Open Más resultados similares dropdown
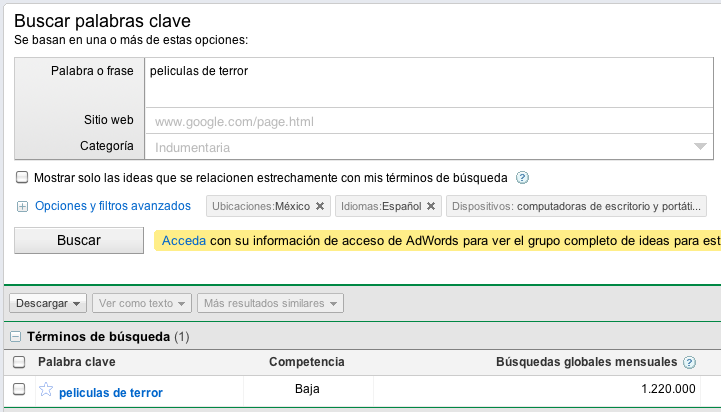This screenshot has height=412, width=721. click(x=270, y=303)
